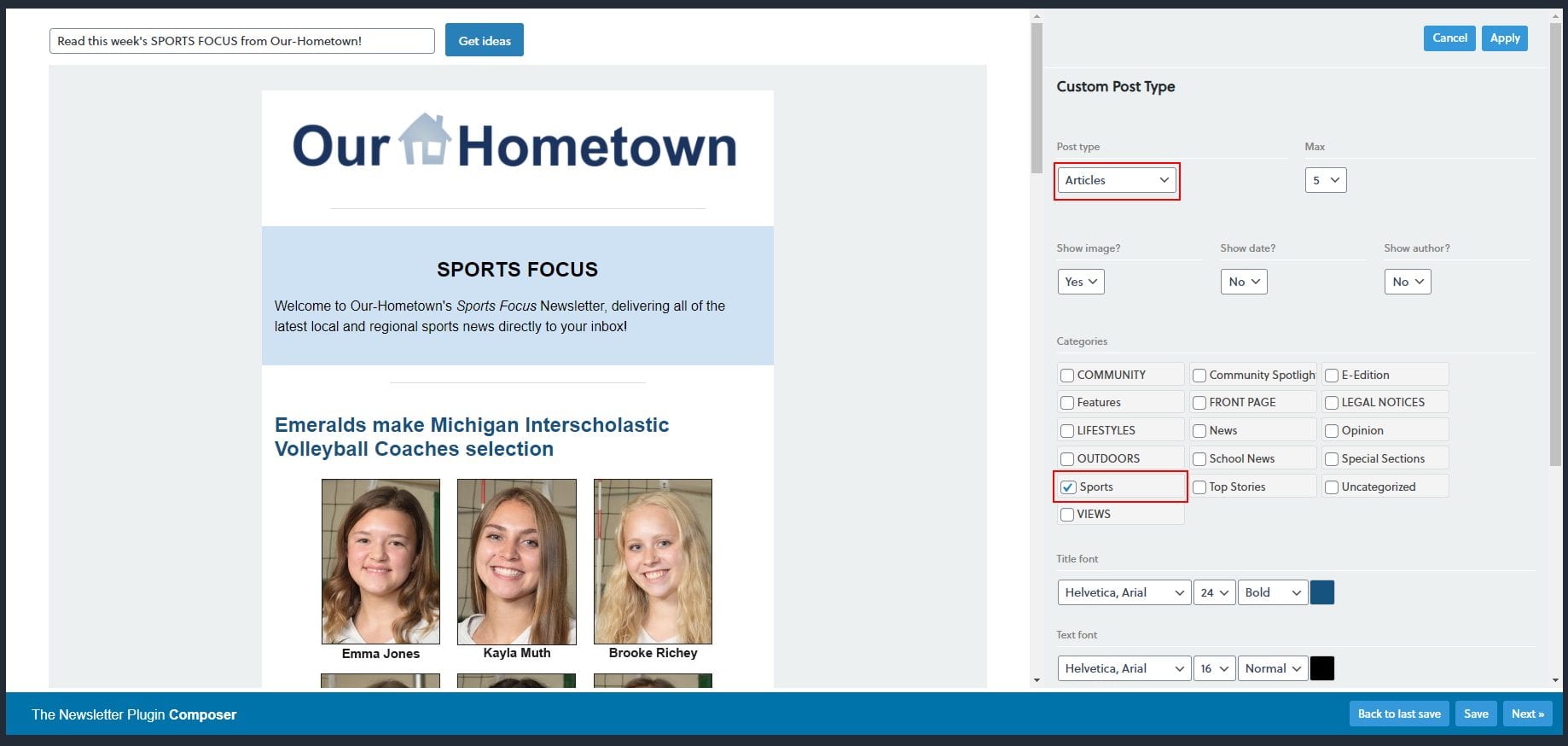Click the settings panel scroll down arrow

click(1556, 680)
